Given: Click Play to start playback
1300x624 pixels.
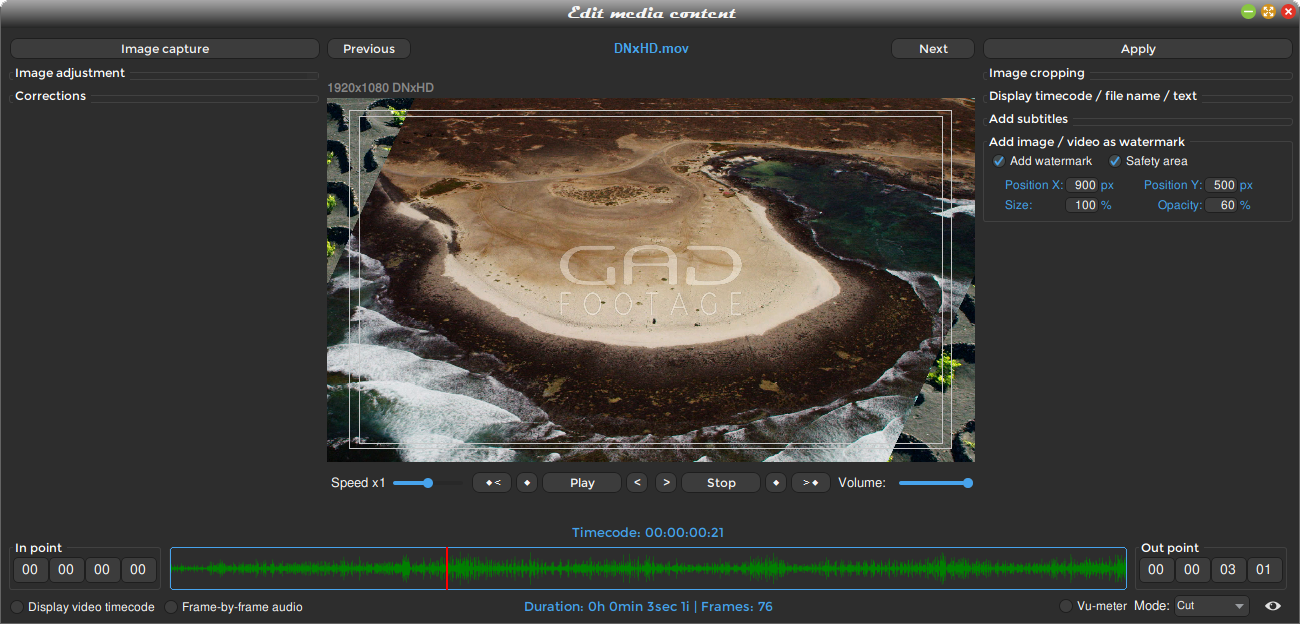Looking at the screenshot, I should coord(581,482).
